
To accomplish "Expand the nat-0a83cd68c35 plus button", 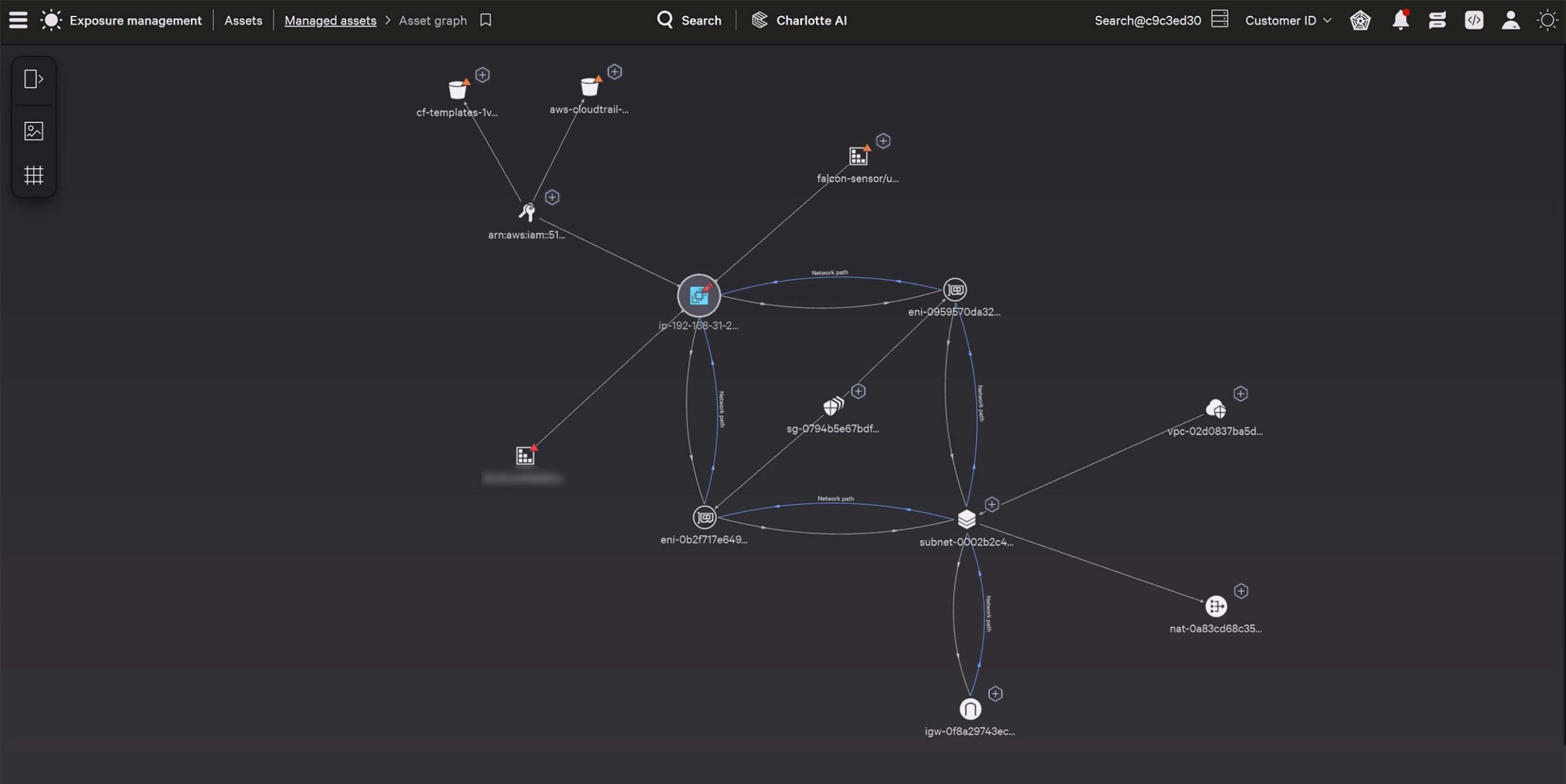I will pos(1241,591).
